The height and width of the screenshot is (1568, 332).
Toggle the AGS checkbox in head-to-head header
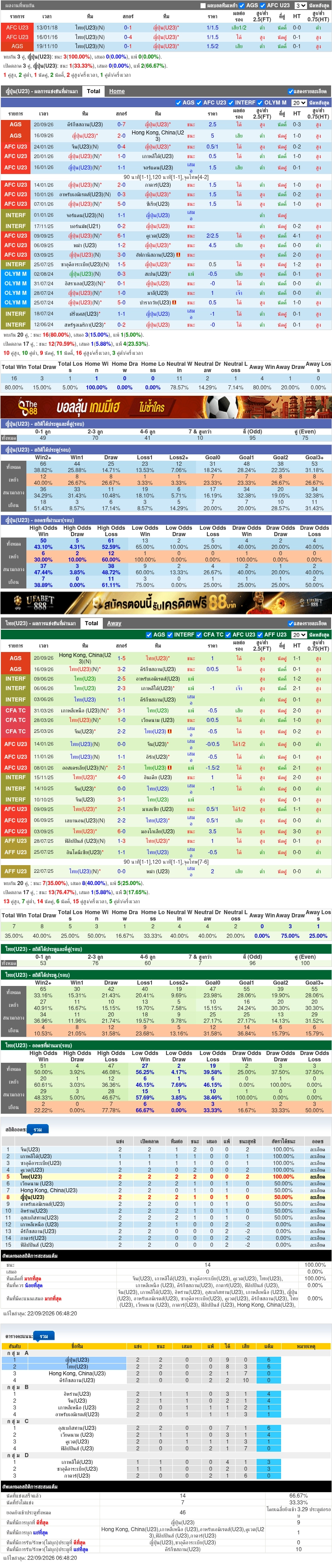point(242,5)
